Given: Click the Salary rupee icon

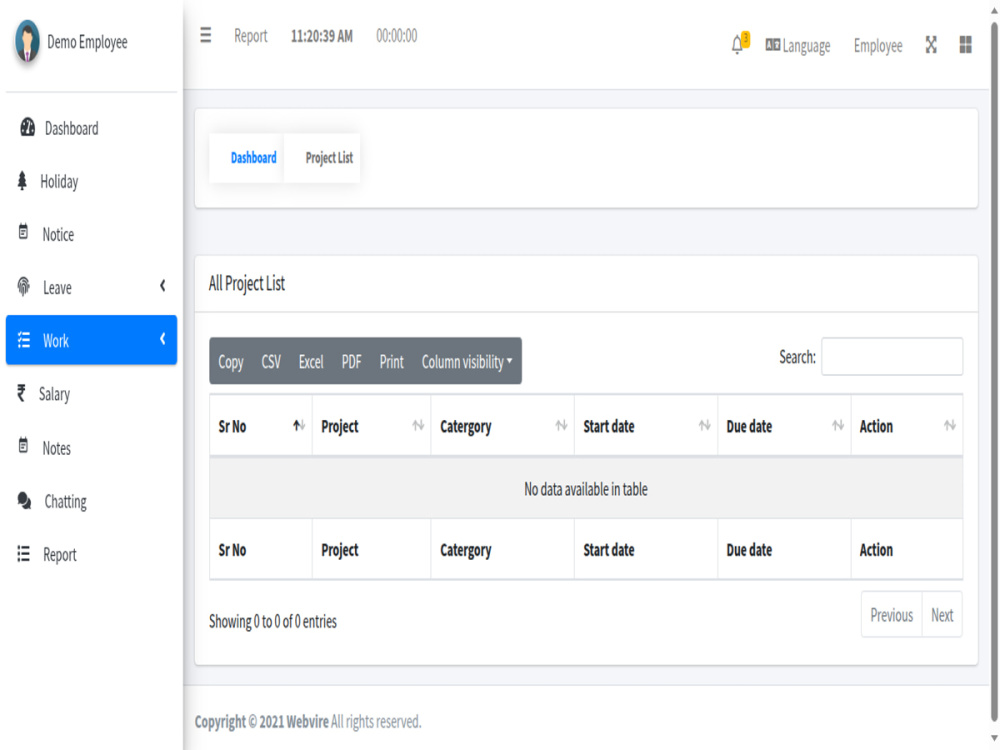Looking at the screenshot, I should coord(22,393).
